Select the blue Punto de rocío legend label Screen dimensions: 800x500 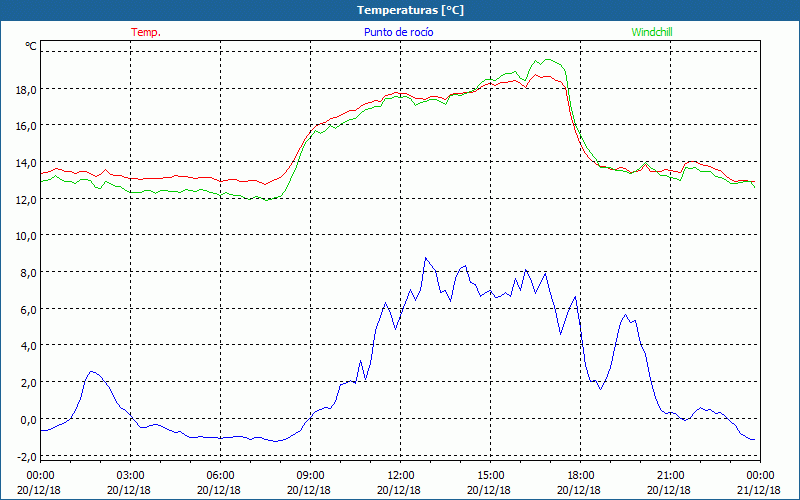pyautogui.click(x=398, y=32)
